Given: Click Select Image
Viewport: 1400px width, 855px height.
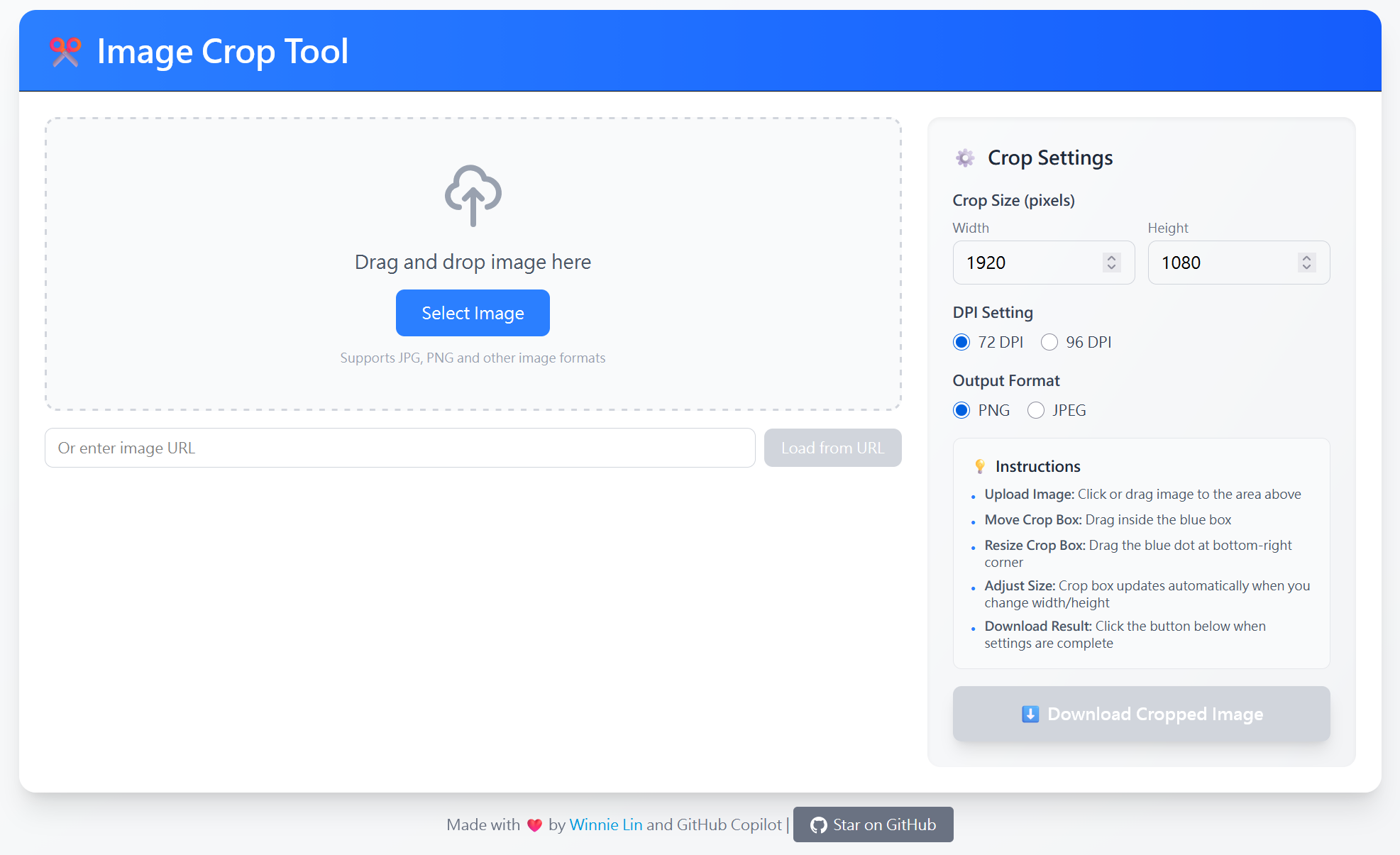Looking at the screenshot, I should point(473,313).
